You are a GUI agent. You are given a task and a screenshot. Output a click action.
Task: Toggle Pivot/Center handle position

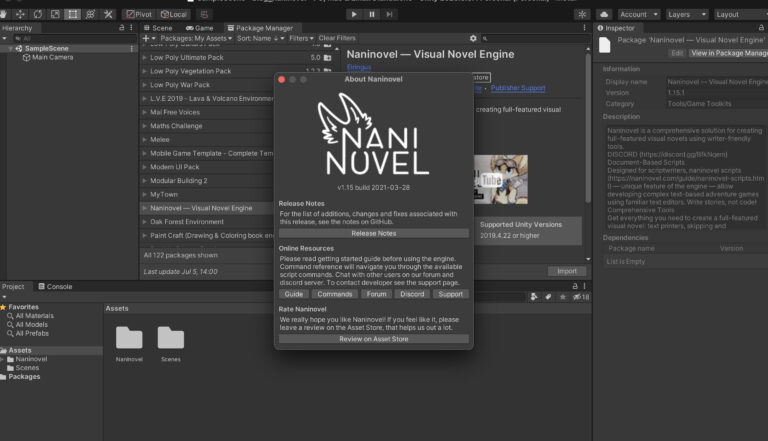[x=139, y=14]
